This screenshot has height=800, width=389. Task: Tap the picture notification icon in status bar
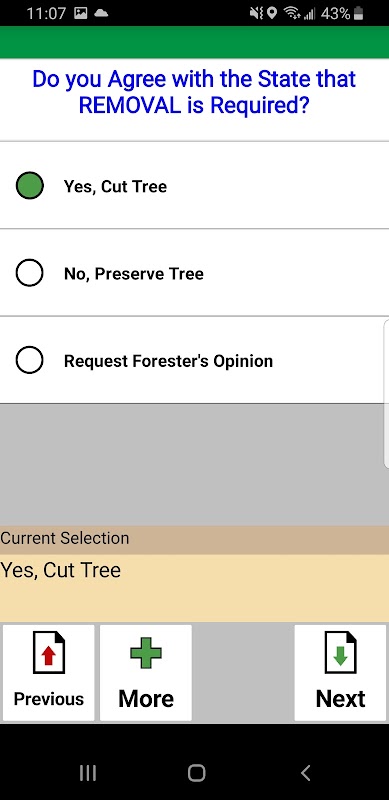pos(81,13)
